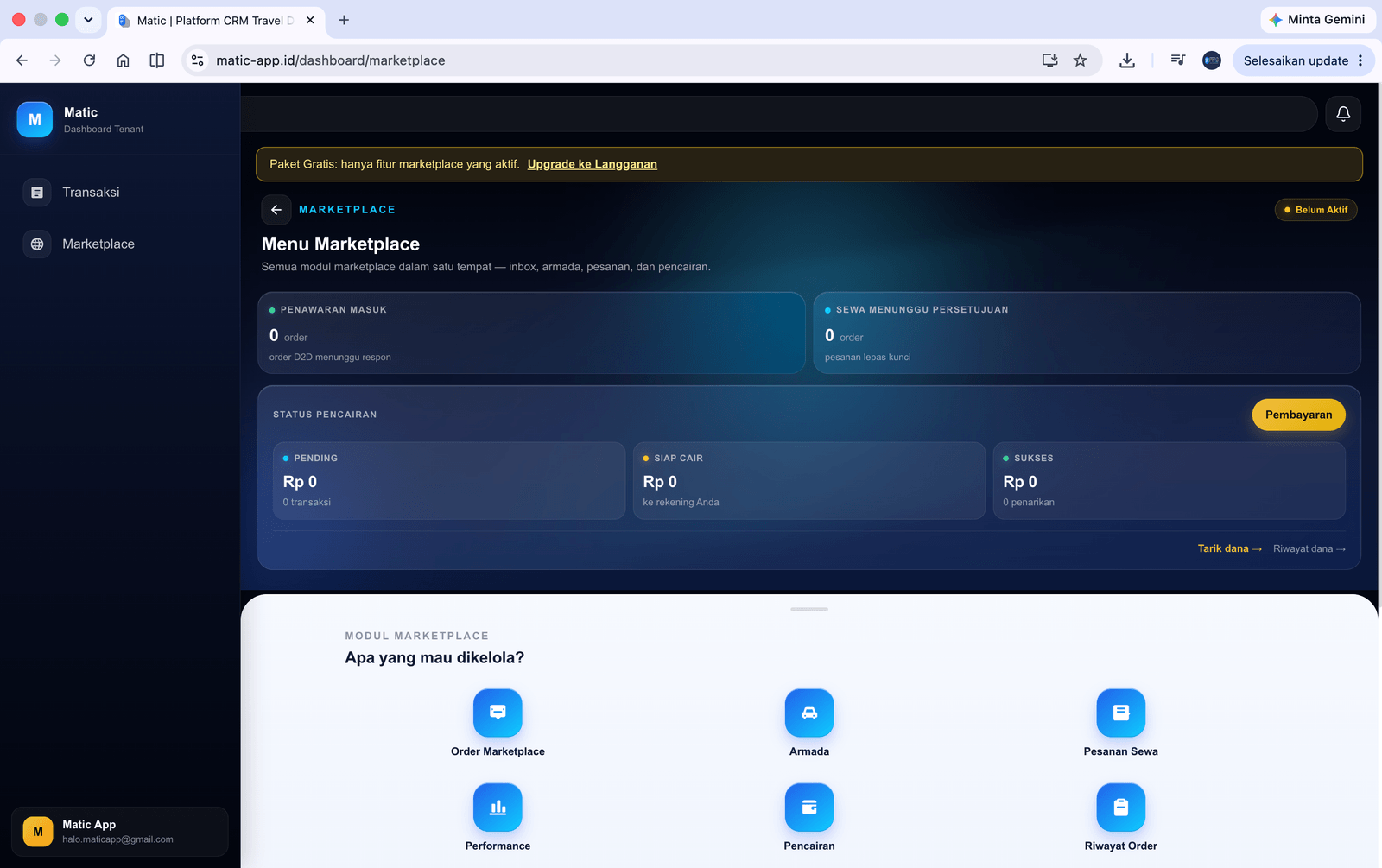Open the Order Marketplace module icon

(498, 713)
